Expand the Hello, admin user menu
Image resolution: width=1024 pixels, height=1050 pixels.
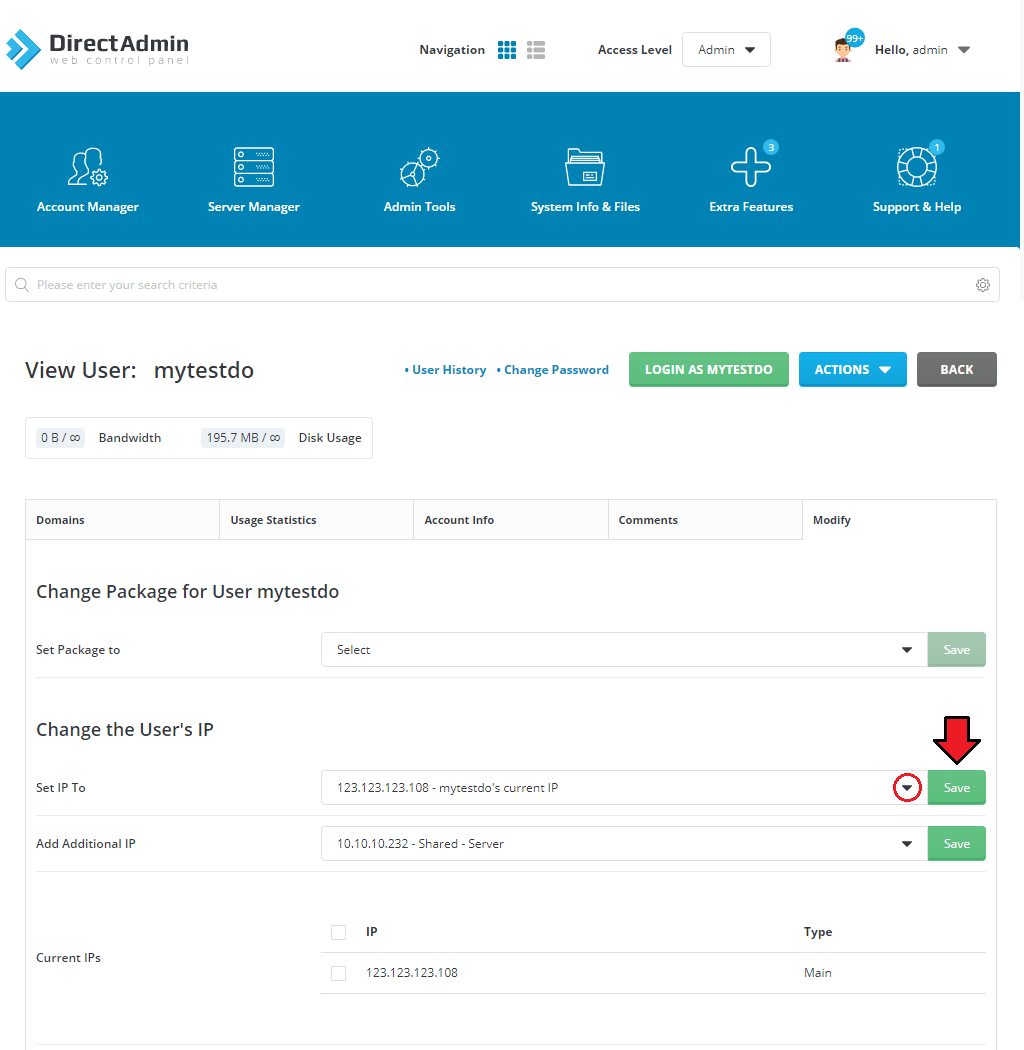[922, 50]
